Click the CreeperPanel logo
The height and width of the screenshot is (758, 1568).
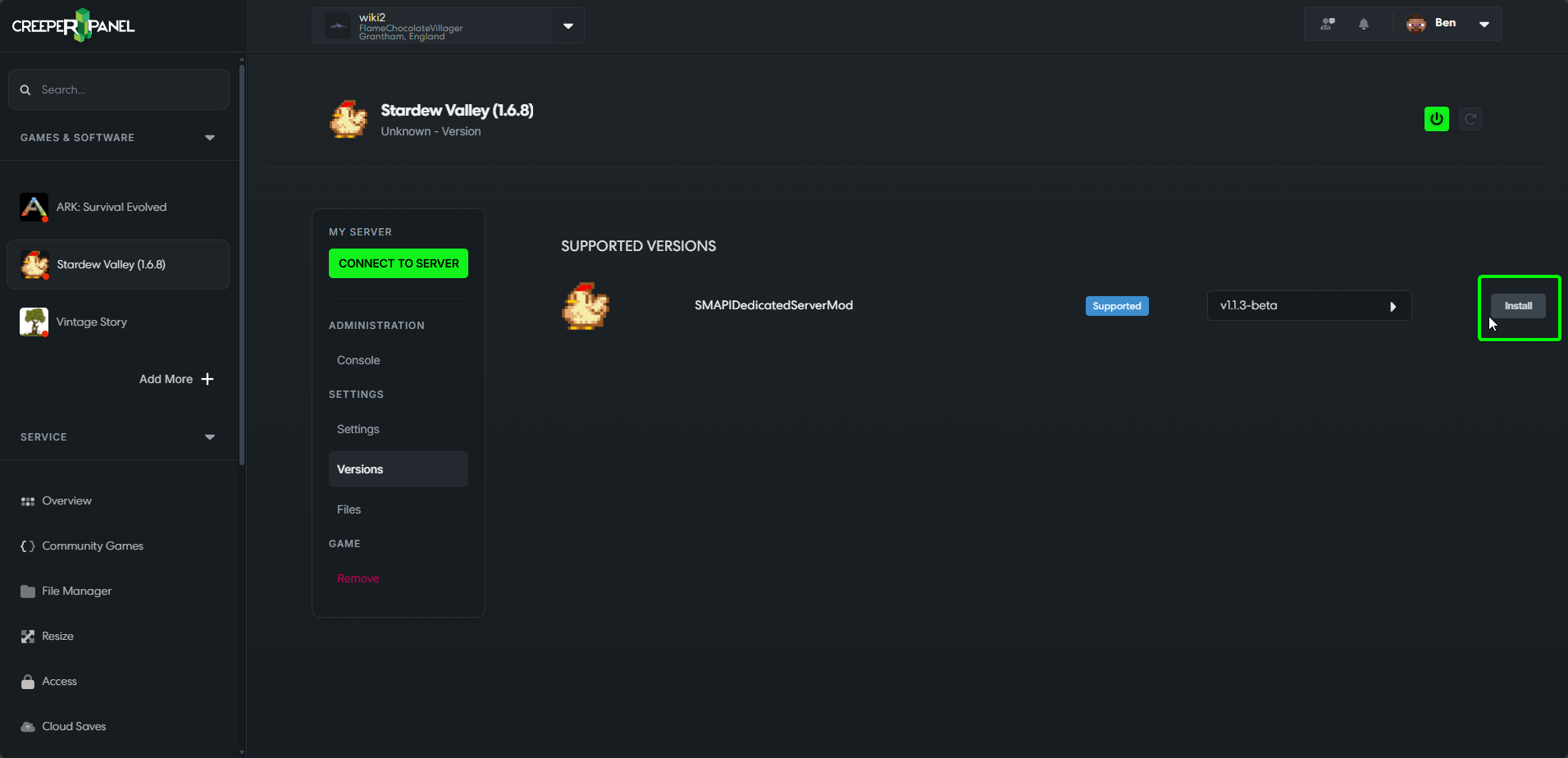[x=73, y=25]
